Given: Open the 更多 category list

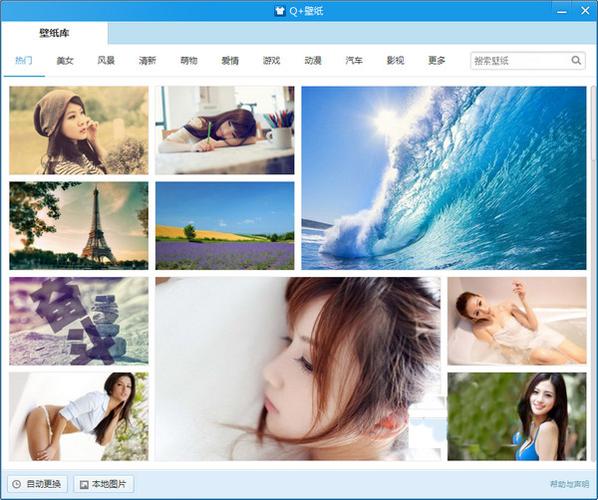Looking at the screenshot, I should click(x=436, y=60).
